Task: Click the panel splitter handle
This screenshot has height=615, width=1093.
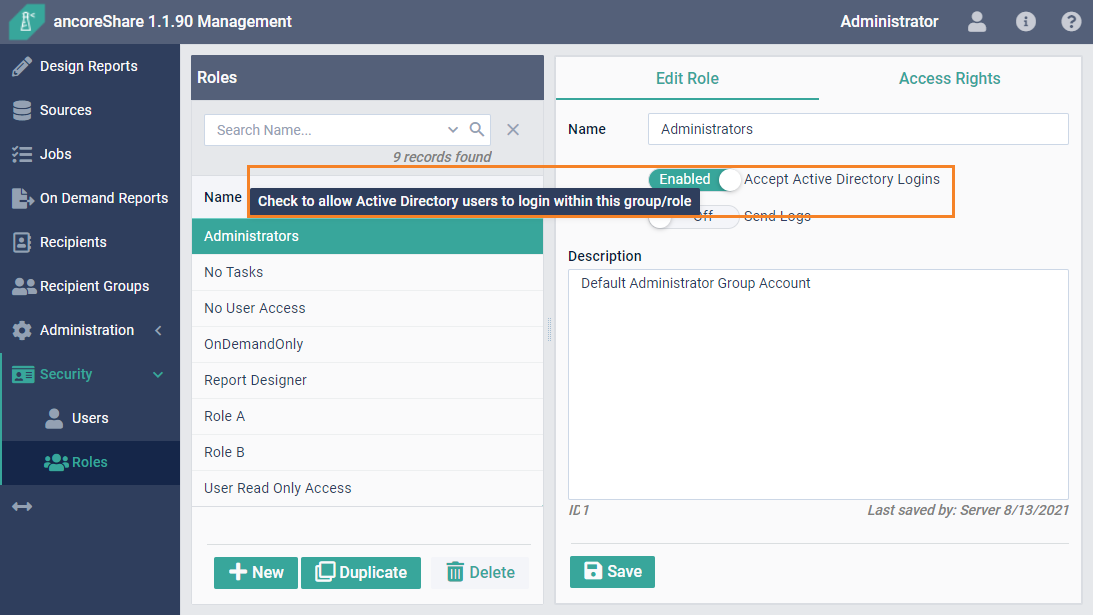Action: [x=549, y=330]
